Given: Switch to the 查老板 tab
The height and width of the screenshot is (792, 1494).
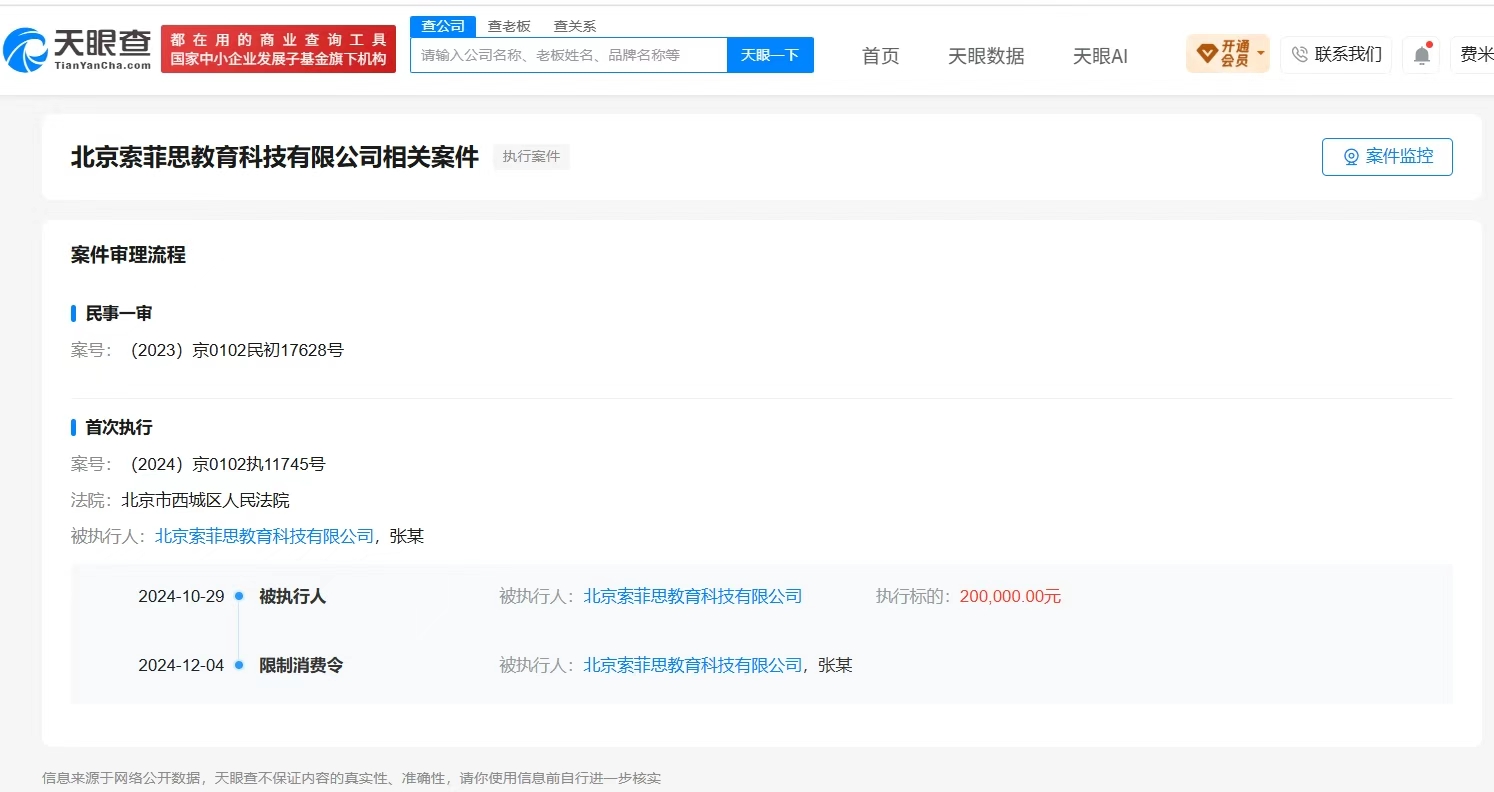Looking at the screenshot, I should pos(509,26).
